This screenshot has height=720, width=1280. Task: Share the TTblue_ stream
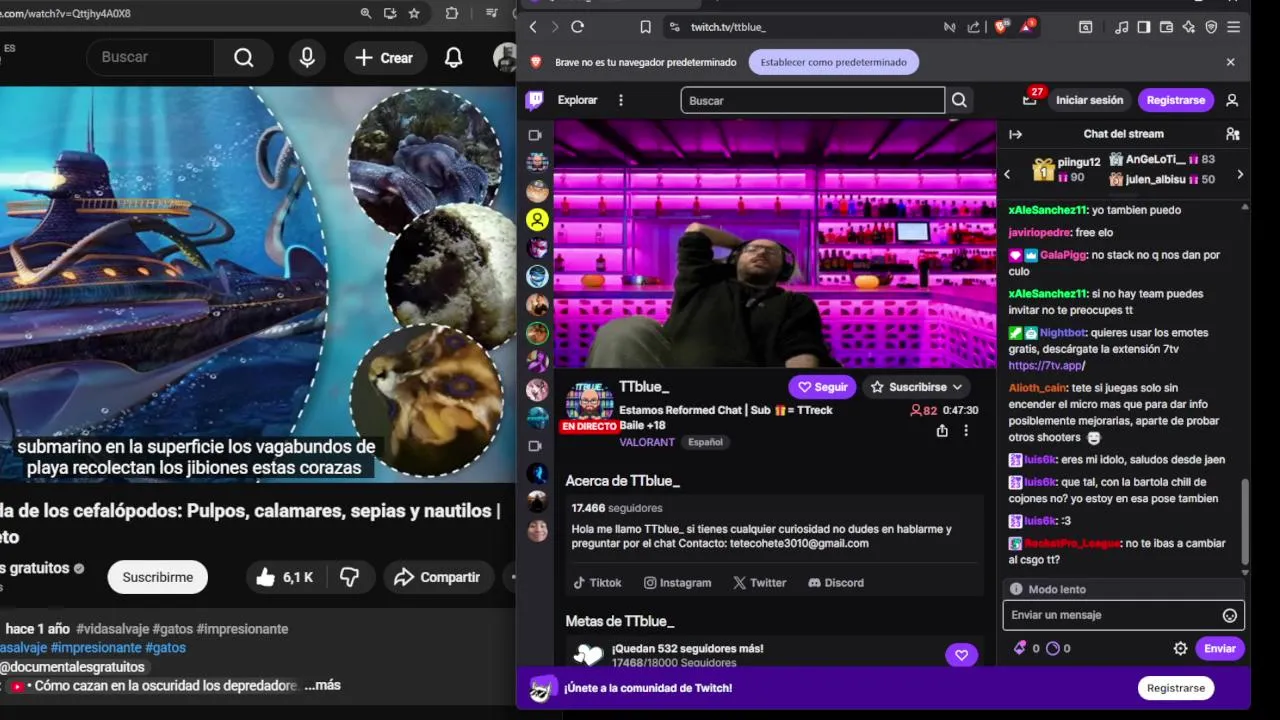click(942, 430)
